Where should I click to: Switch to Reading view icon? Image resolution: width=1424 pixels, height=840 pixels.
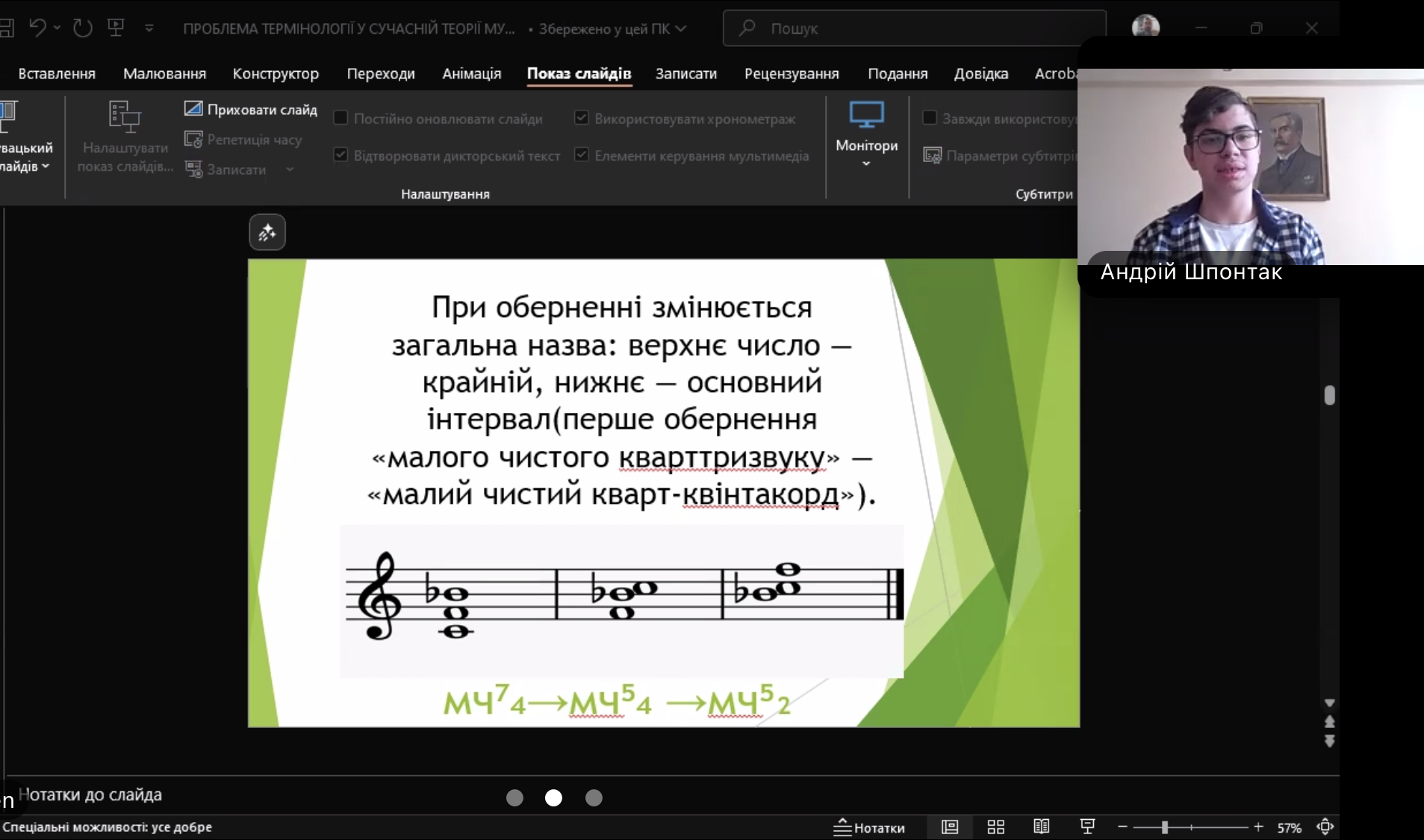click(1041, 827)
